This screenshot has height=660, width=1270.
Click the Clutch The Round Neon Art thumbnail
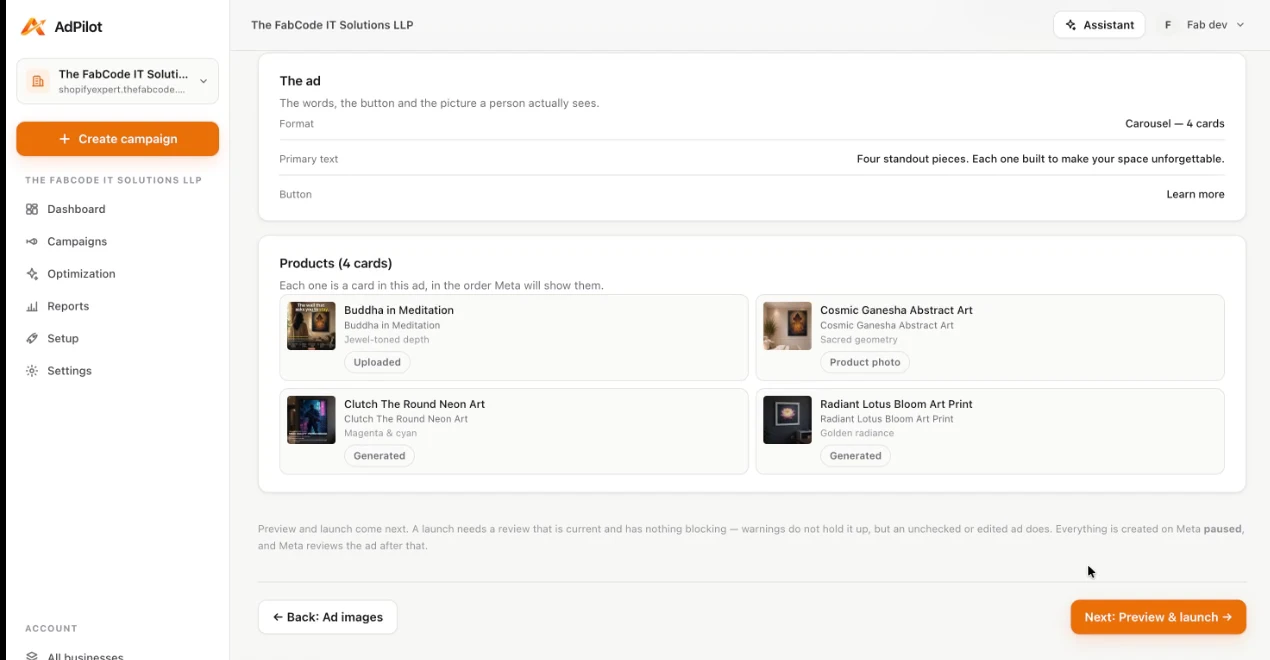311,420
